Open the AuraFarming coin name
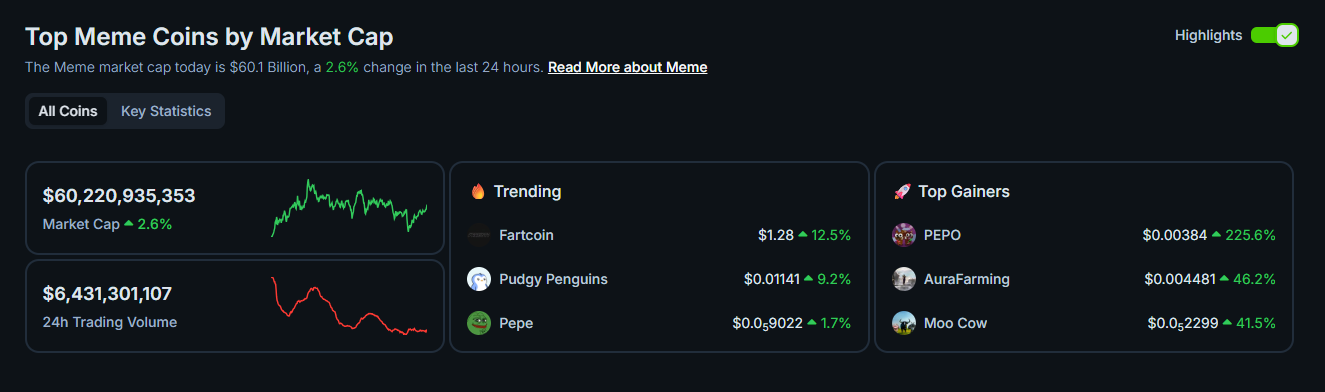The height and width of the screenshot is (392, 1325). (967, 279)
